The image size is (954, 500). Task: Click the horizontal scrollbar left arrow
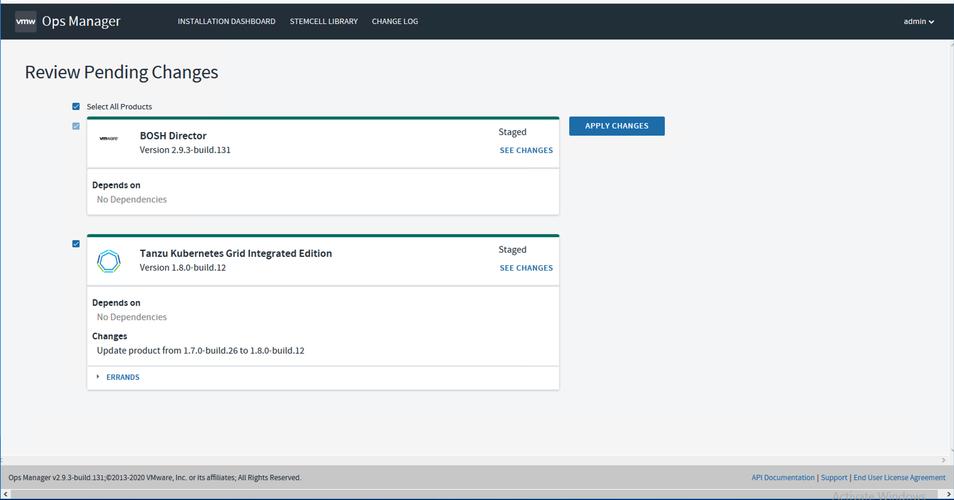[x=5, y=494]
